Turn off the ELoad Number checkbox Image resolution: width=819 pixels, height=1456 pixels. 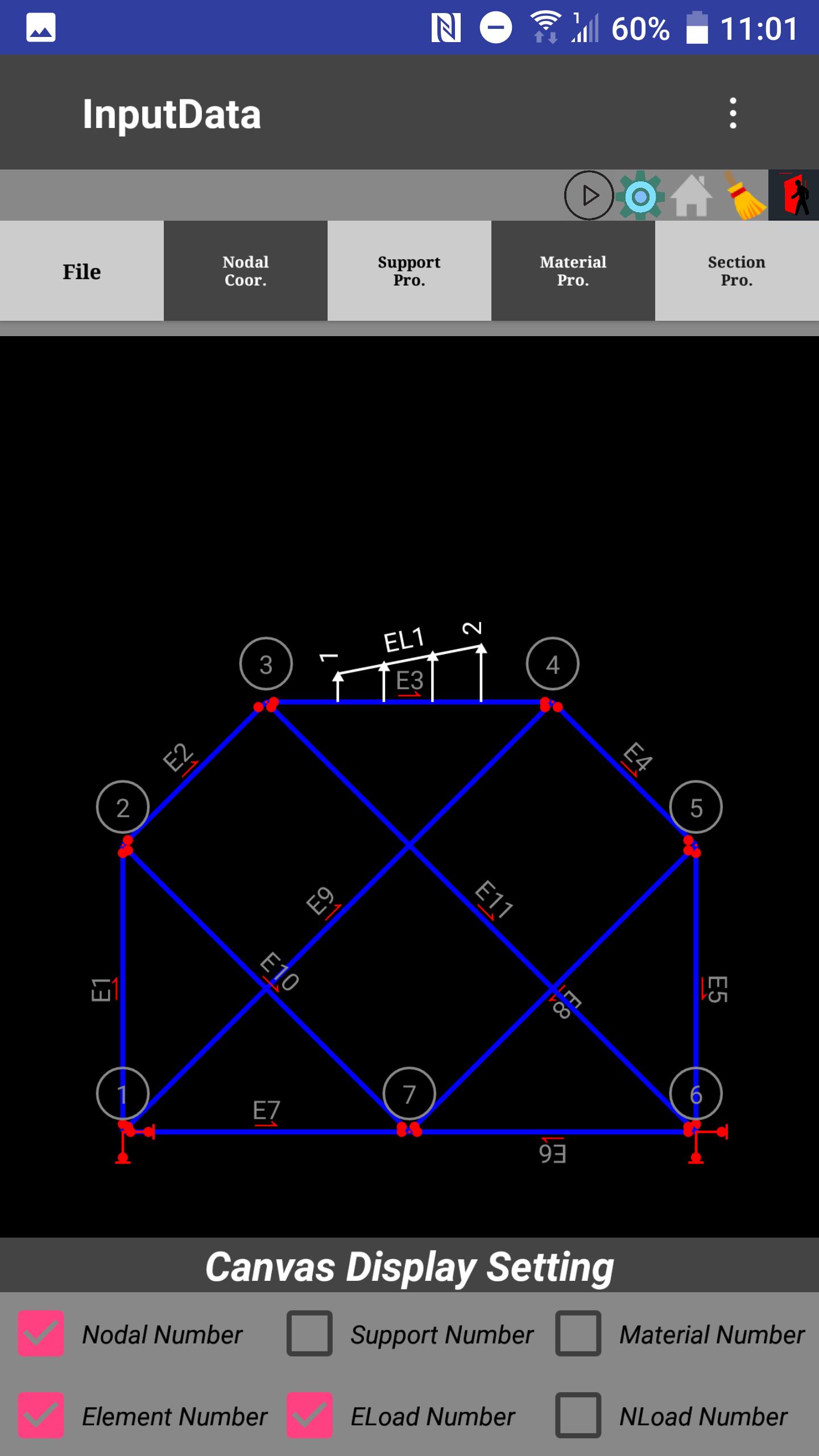(x=309, y=1416)
